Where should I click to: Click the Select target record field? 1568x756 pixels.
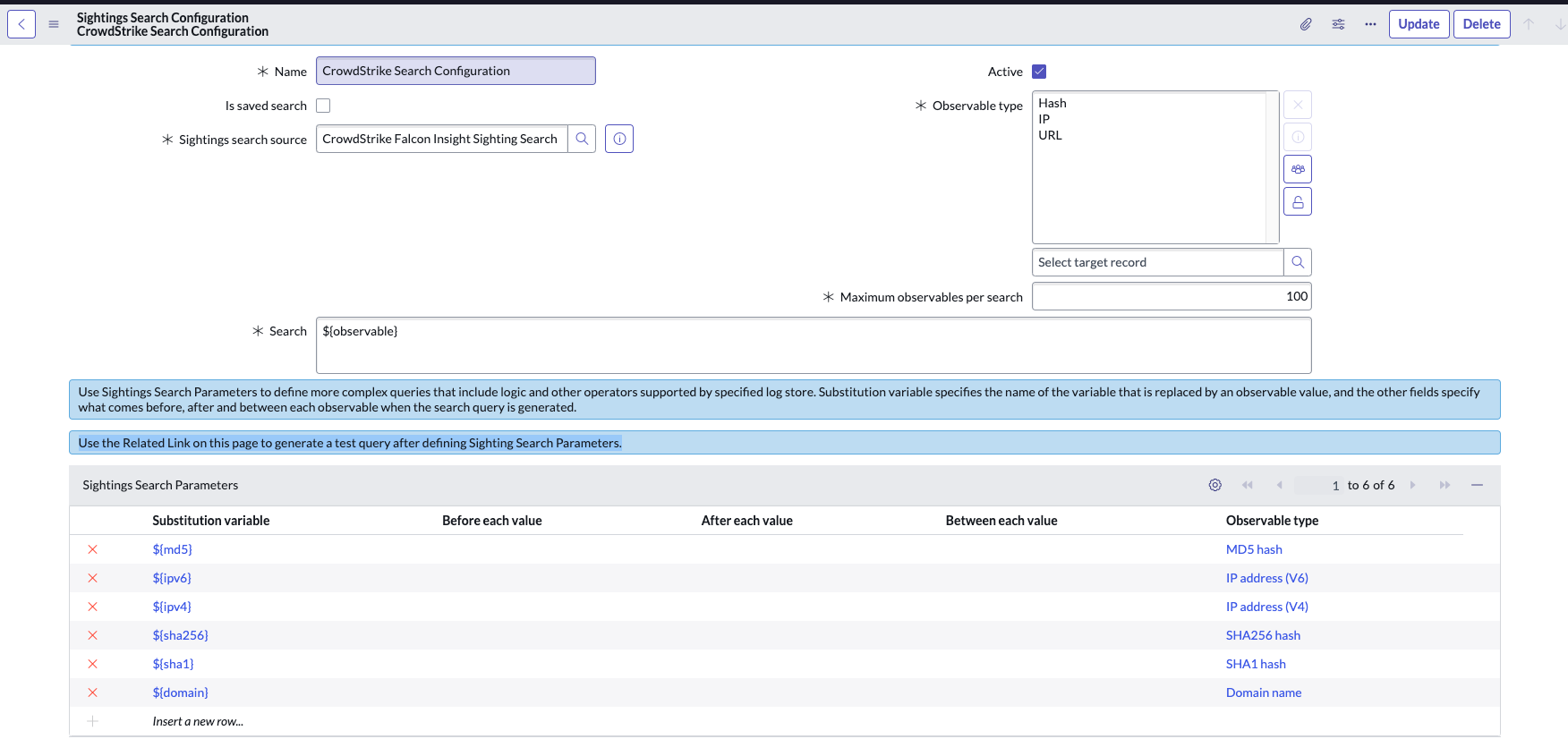(1158, 262)
